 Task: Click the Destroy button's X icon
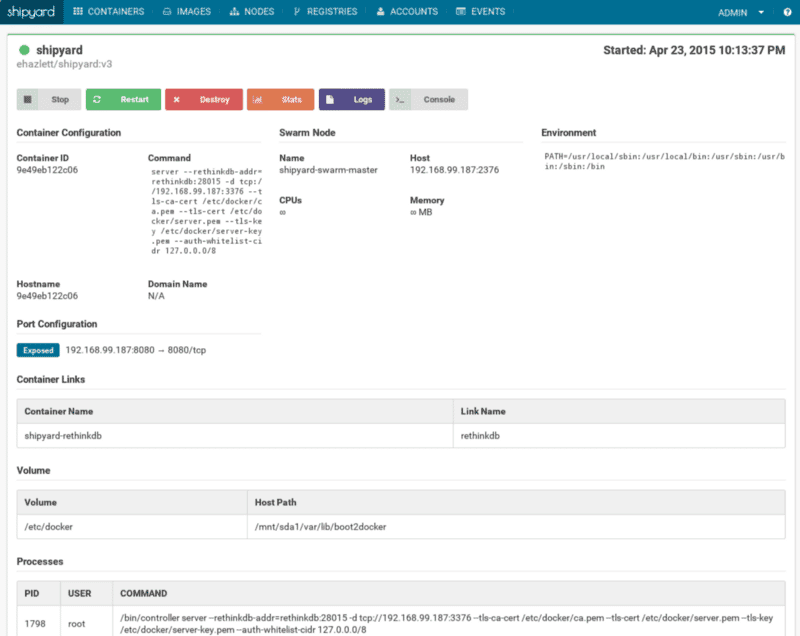point(175,99)
